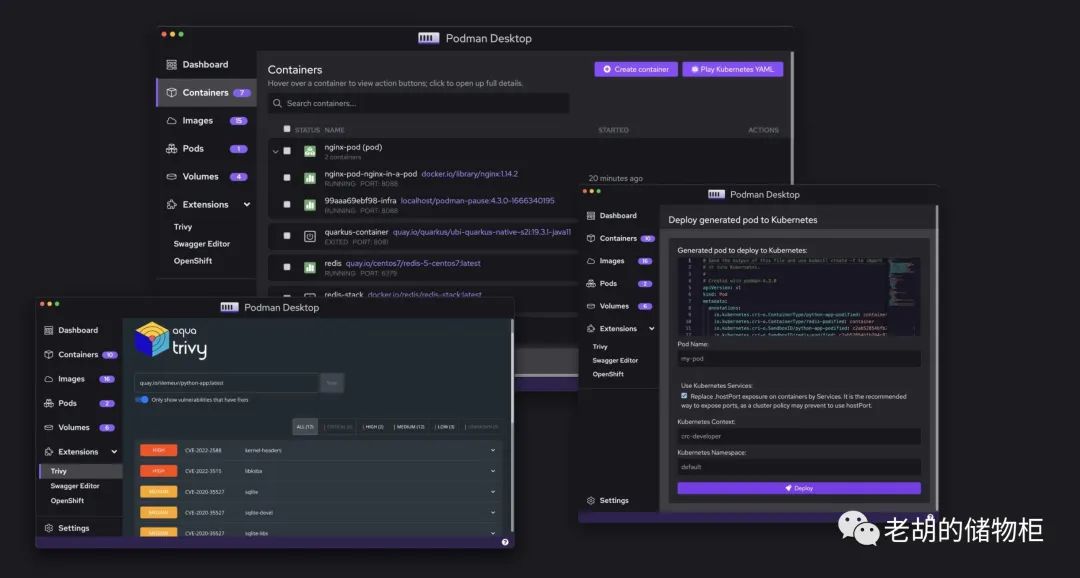Click Podman Desktop logo in Containers window title
1080x578 pixels.
(x=428, y=39)
